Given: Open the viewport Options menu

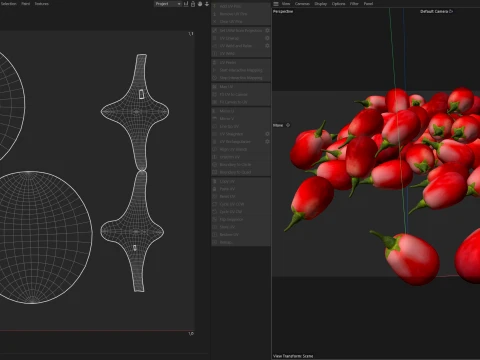Looking at the screenshot, I should 338,4.
